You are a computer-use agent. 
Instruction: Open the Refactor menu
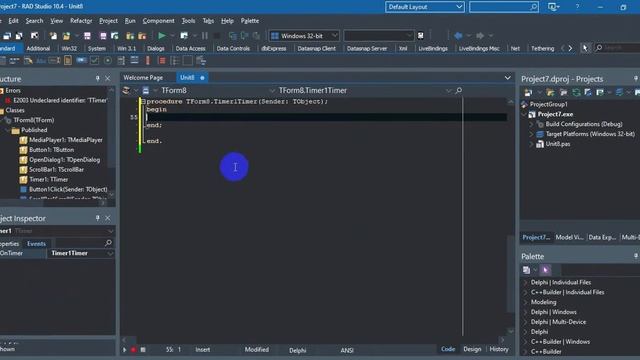81,21
